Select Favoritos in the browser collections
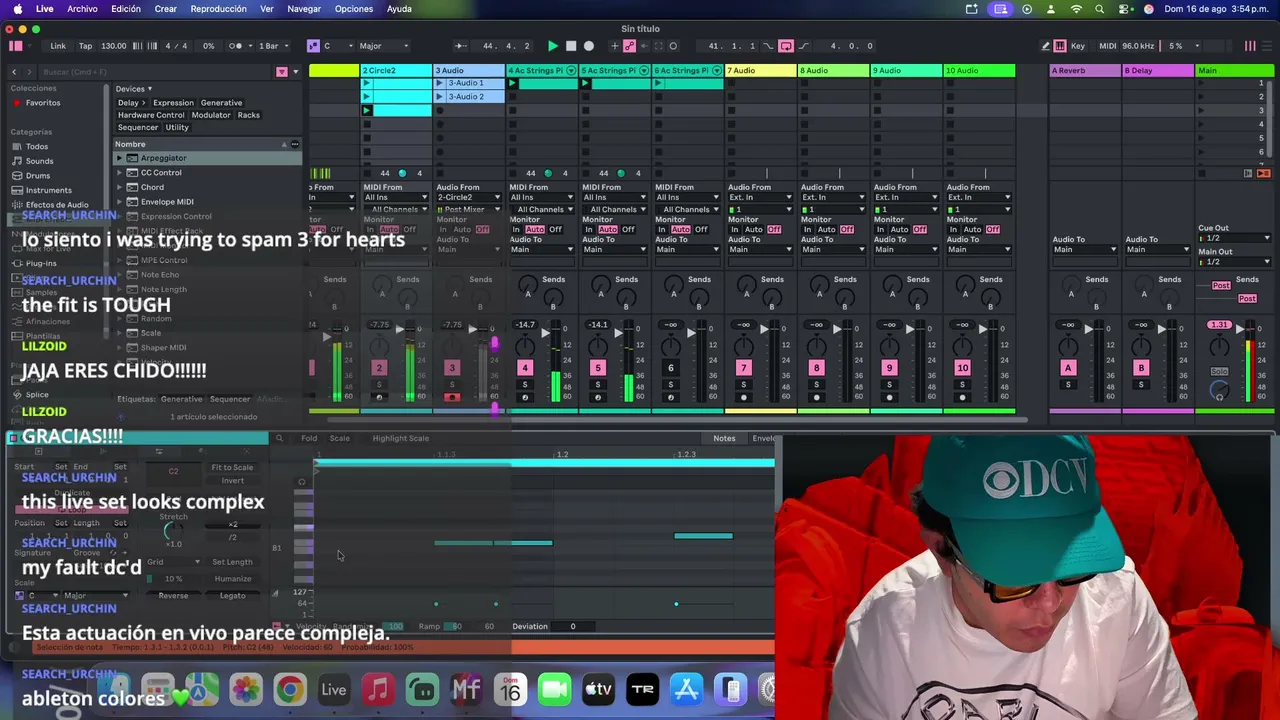Screen dimensions: 1280x720 coord(43,103)
